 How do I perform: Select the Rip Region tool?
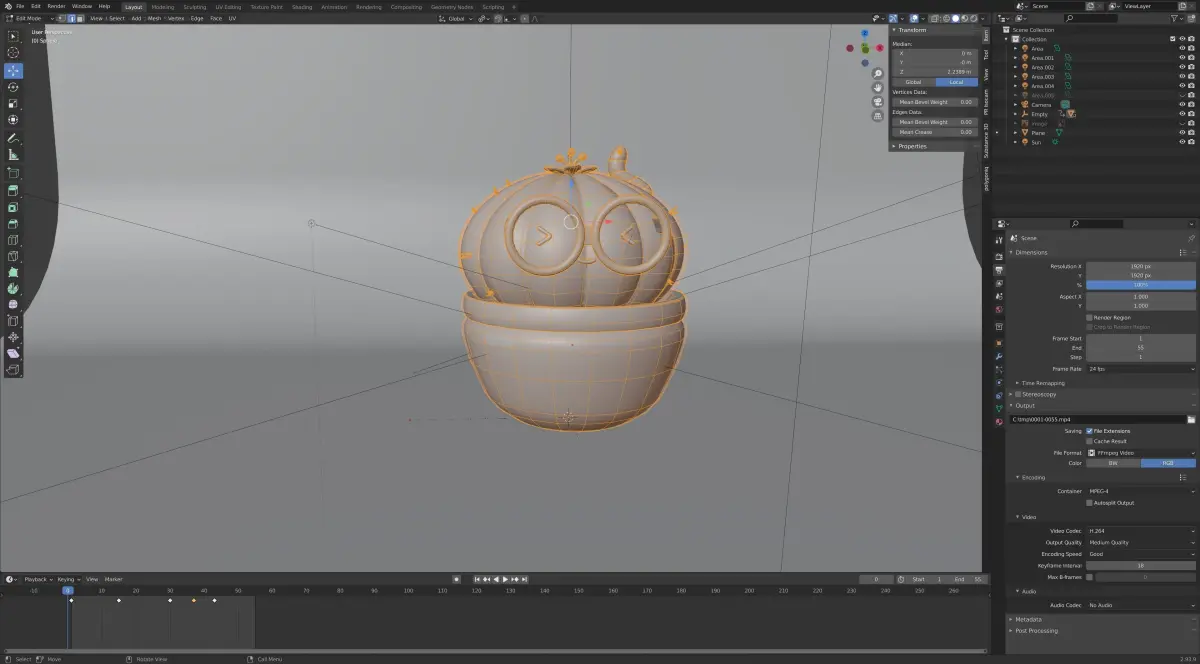13,369
